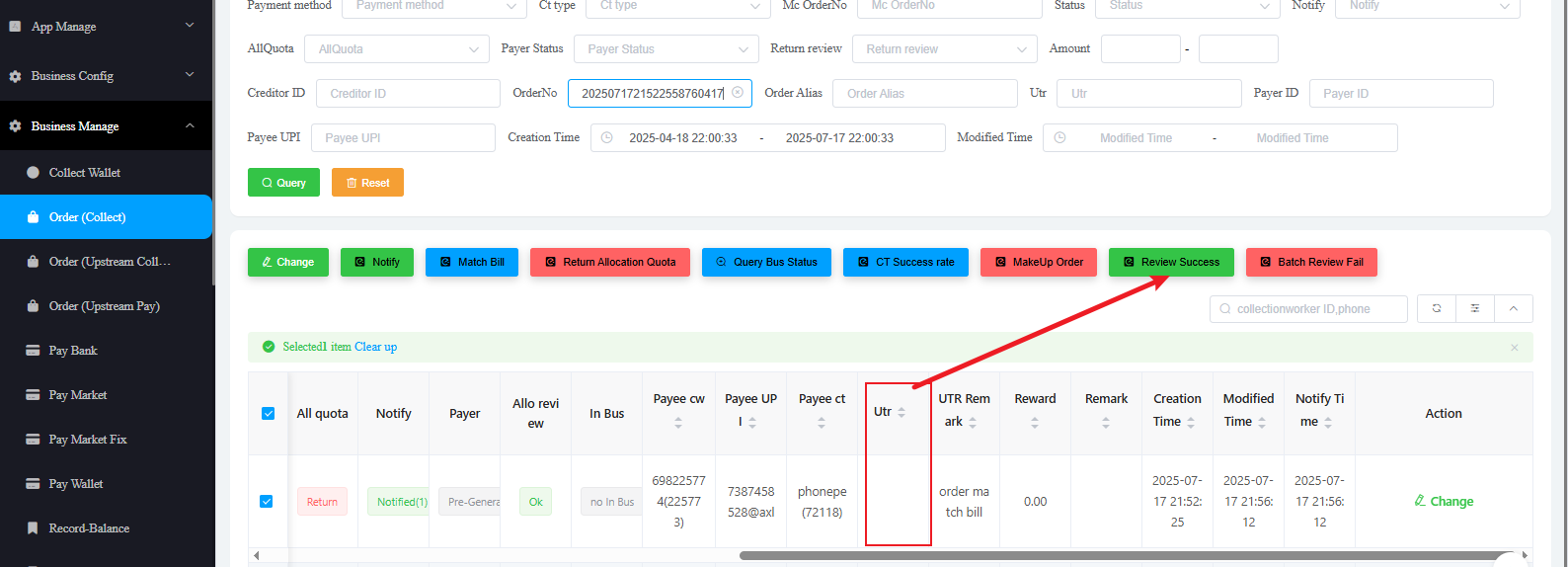Screen dimensions: 1568x567
Task: Click the refresh table icon
Action: point(1437,309)
